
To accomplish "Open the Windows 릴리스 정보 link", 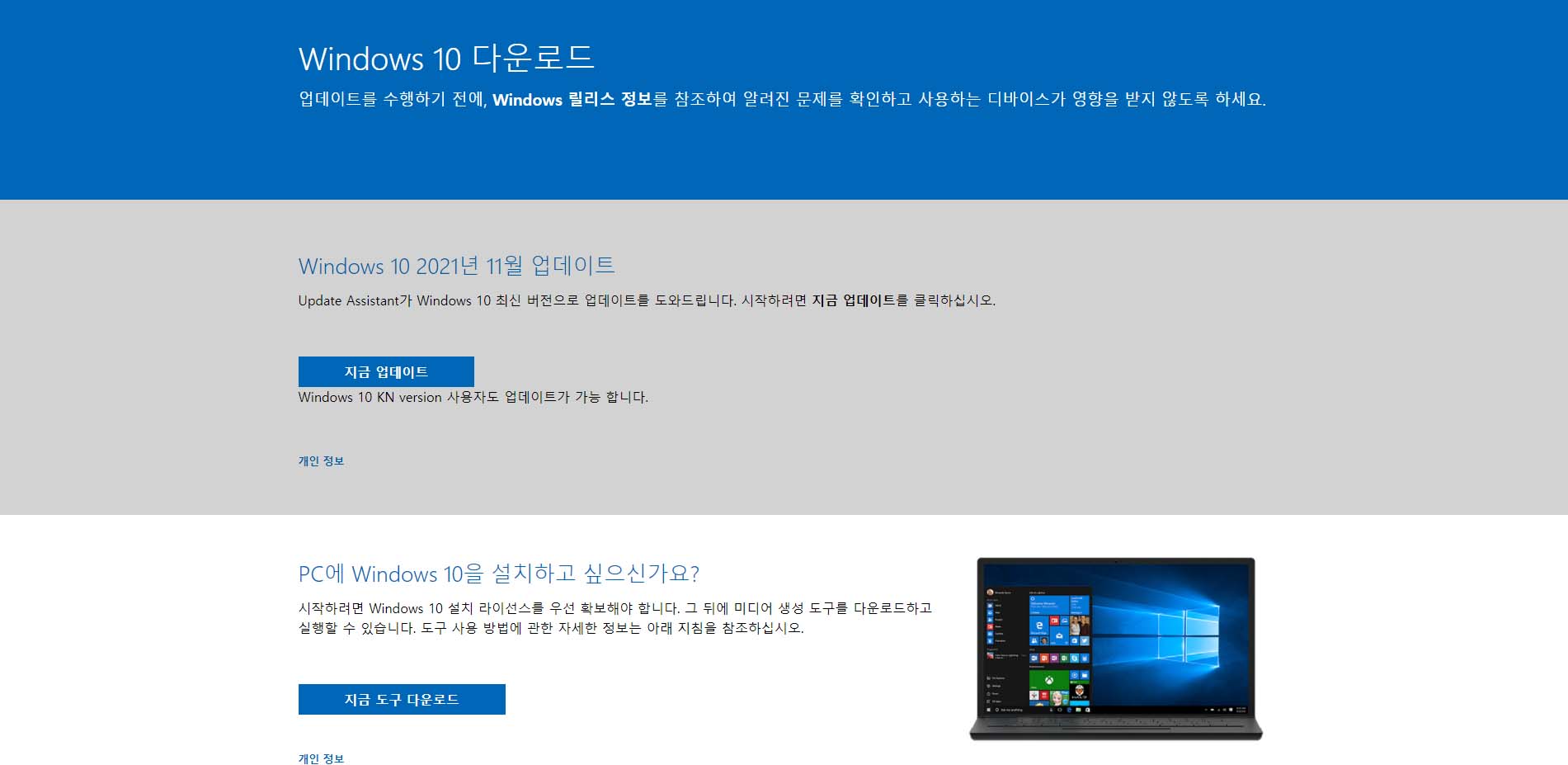I will [572, 100].
